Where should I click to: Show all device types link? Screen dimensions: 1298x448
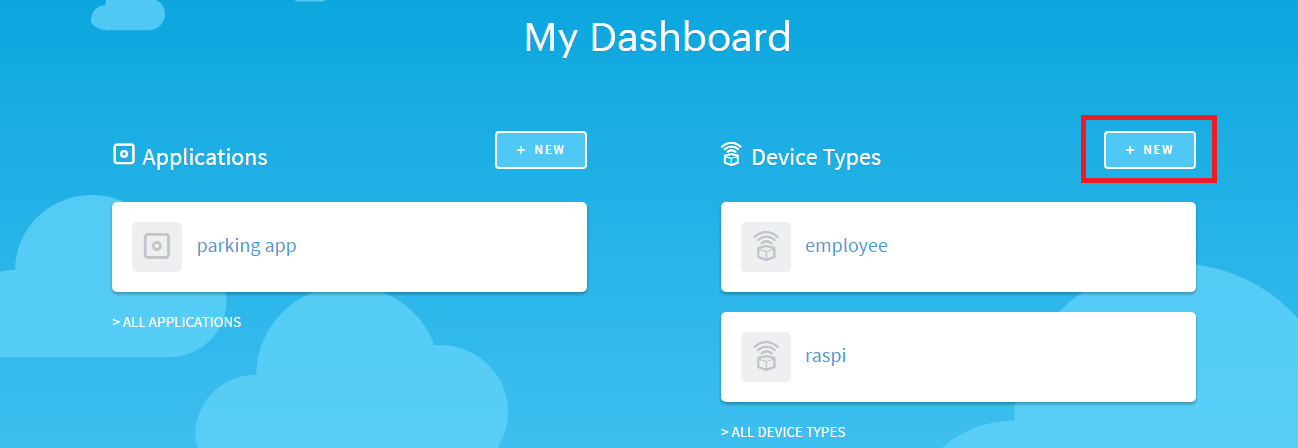tap(783, 432)
